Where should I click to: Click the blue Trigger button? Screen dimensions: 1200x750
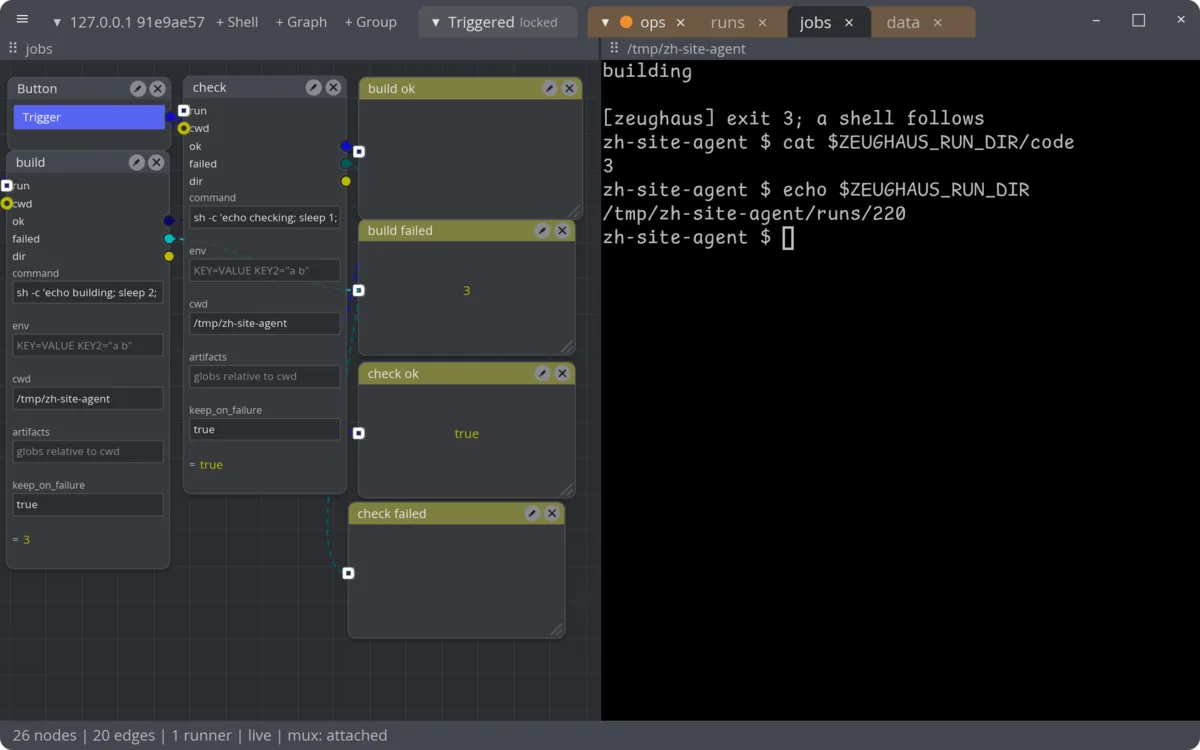click(89, 117)
